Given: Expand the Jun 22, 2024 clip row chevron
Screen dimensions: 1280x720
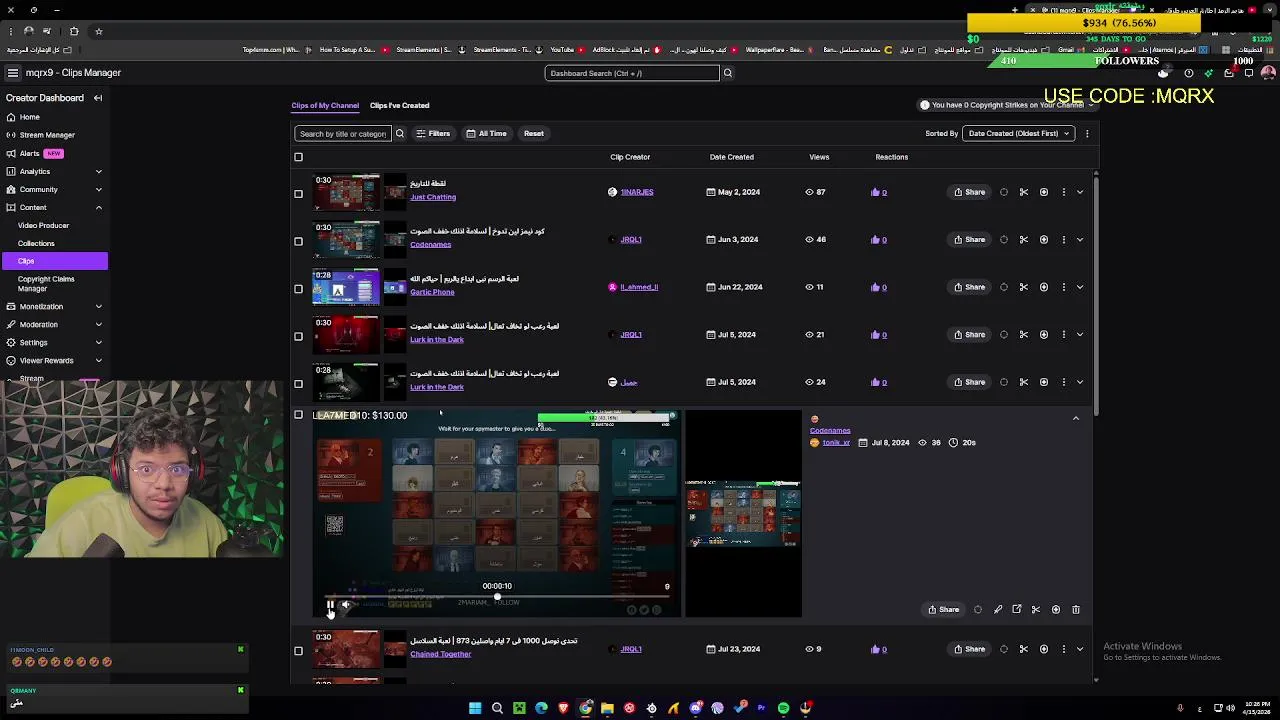Looking at the screenshot, I should point(1080,287).
